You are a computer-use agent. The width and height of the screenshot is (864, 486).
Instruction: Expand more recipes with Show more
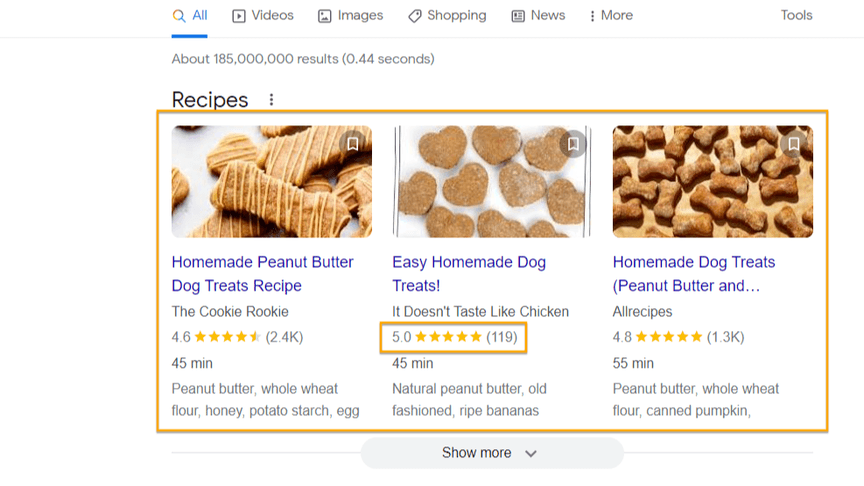point(492,453)
